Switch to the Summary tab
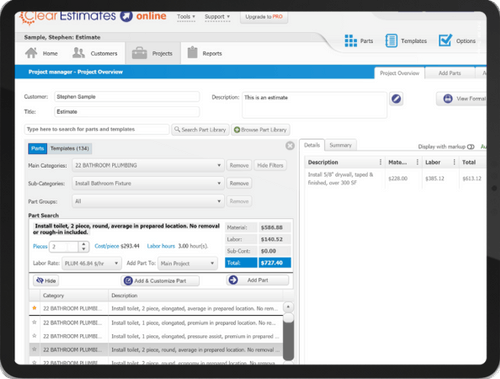500x379 pixels. click(x=340, y=145)
